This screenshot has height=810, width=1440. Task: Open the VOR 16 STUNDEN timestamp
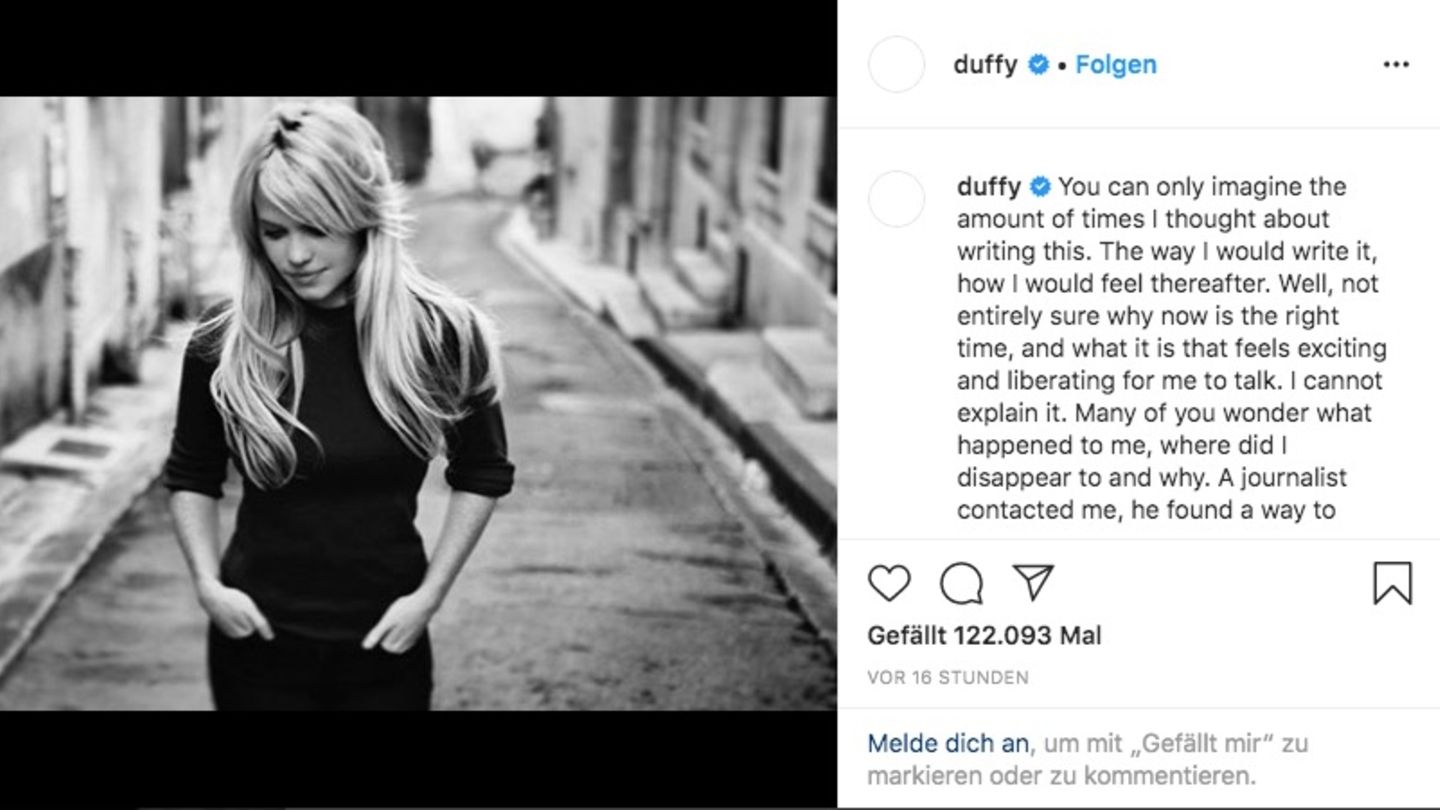coord(947,677)
